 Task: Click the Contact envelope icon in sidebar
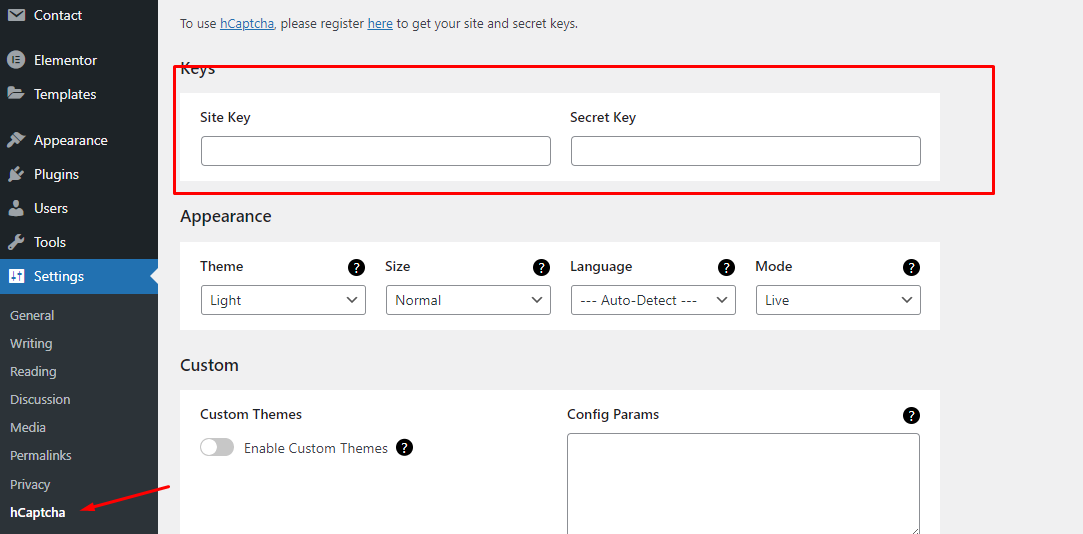16,15
